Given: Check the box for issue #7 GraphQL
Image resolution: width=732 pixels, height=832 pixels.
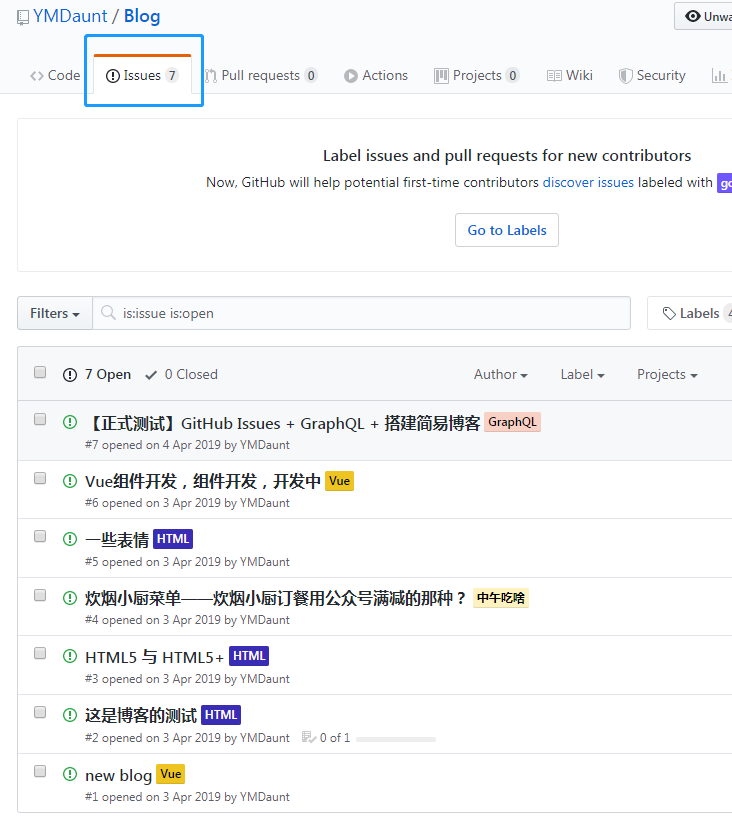Looking at the screenshot, I should pos(40,419).
